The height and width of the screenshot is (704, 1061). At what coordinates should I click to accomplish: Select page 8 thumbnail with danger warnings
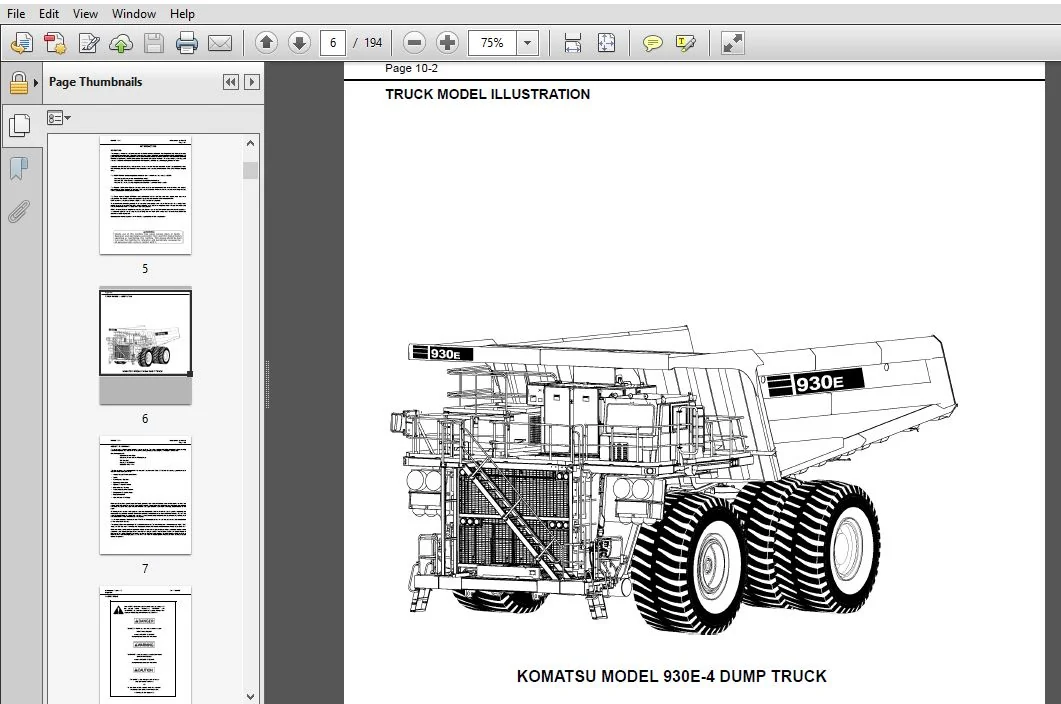pyautogui.click(x=145, y=645)
